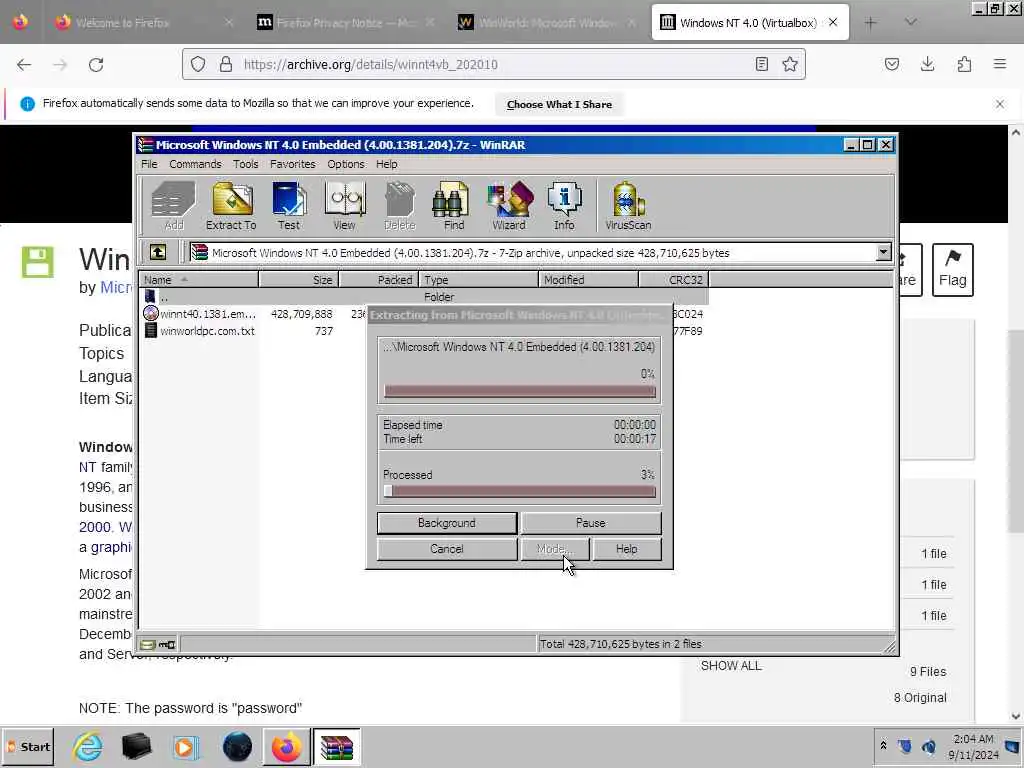This screenshot has width=1024, height=768.
Task: Dismiss the Firefox data notification
Action: pyautogui.click(x=999, y=104)
